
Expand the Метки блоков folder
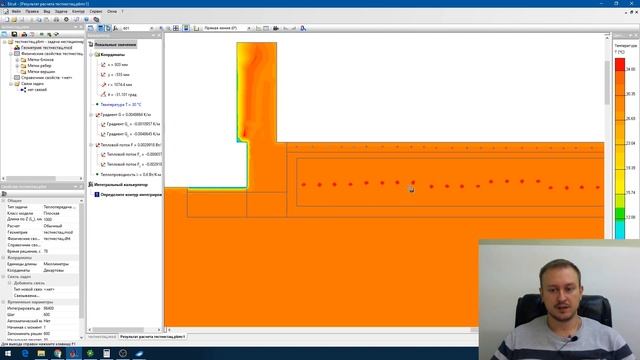[x=17, y=60]
